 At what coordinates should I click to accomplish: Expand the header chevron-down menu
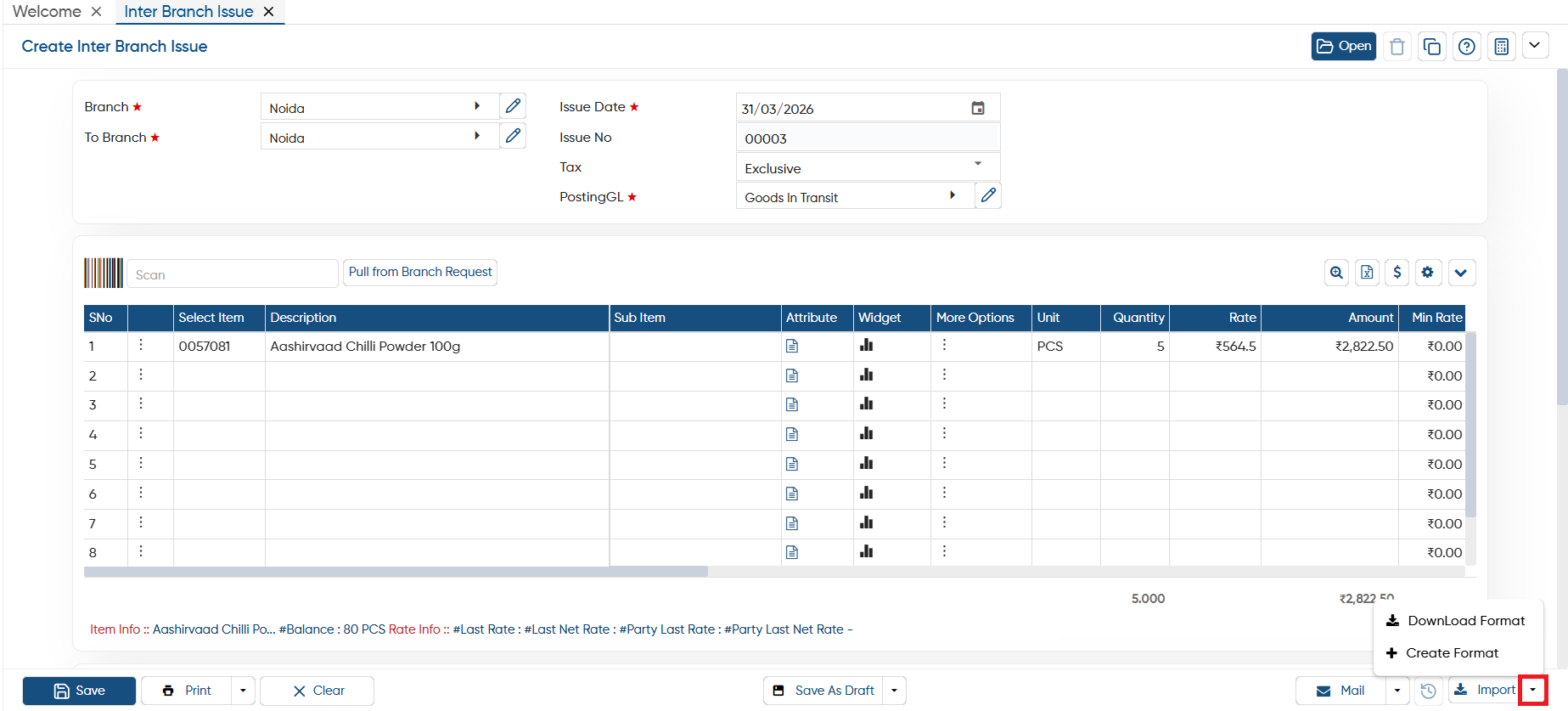tap(1535, 45)
